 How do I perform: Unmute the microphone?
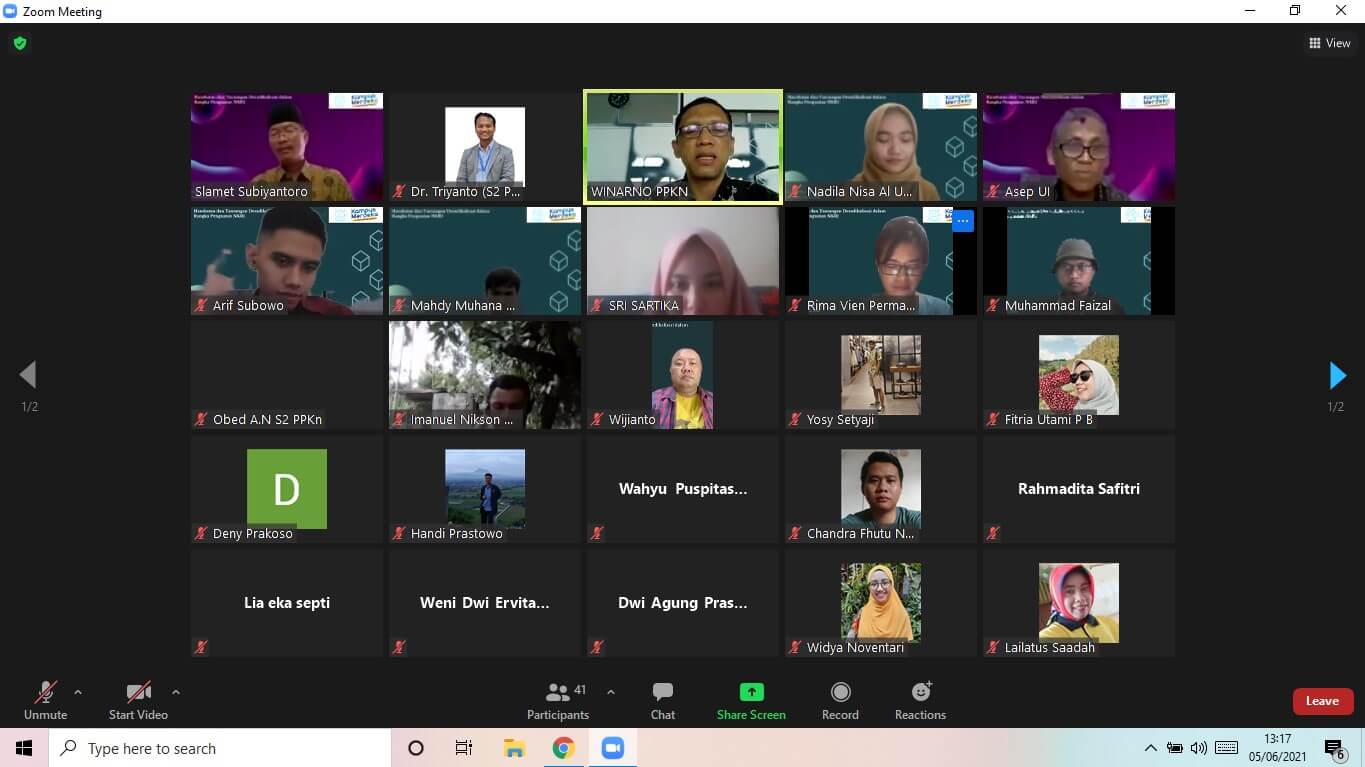pos(45,700)
